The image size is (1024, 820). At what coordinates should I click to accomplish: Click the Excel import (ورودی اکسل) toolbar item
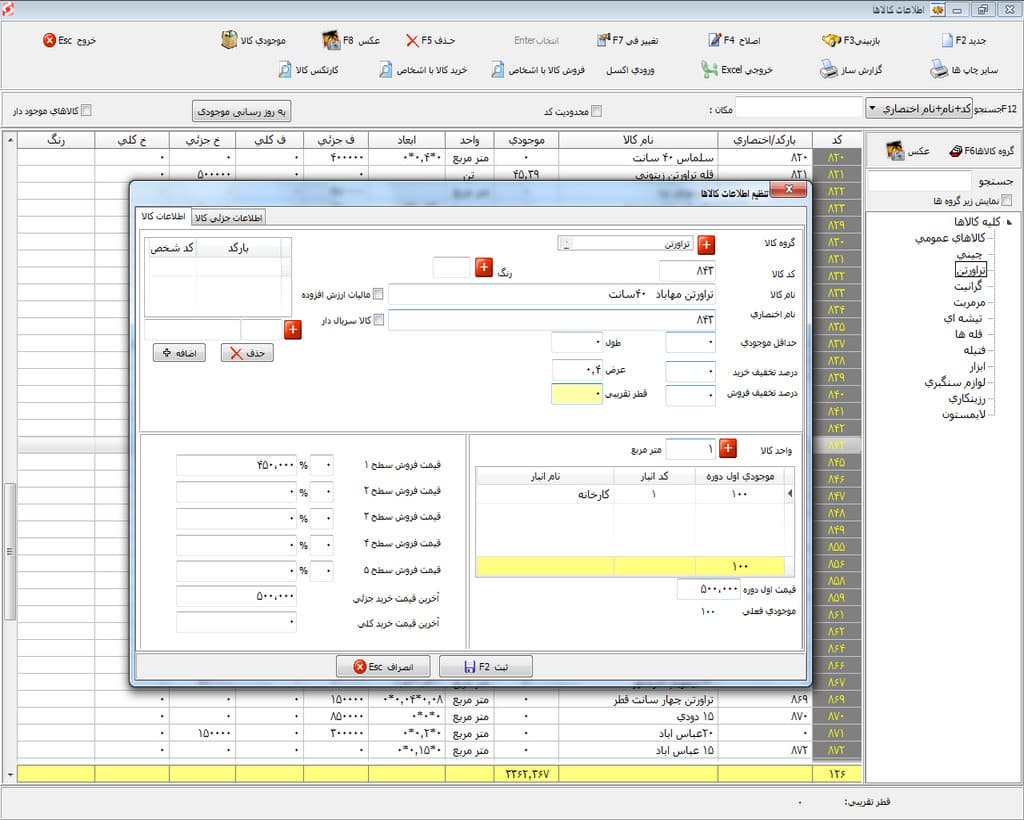[x=630, y=70]
